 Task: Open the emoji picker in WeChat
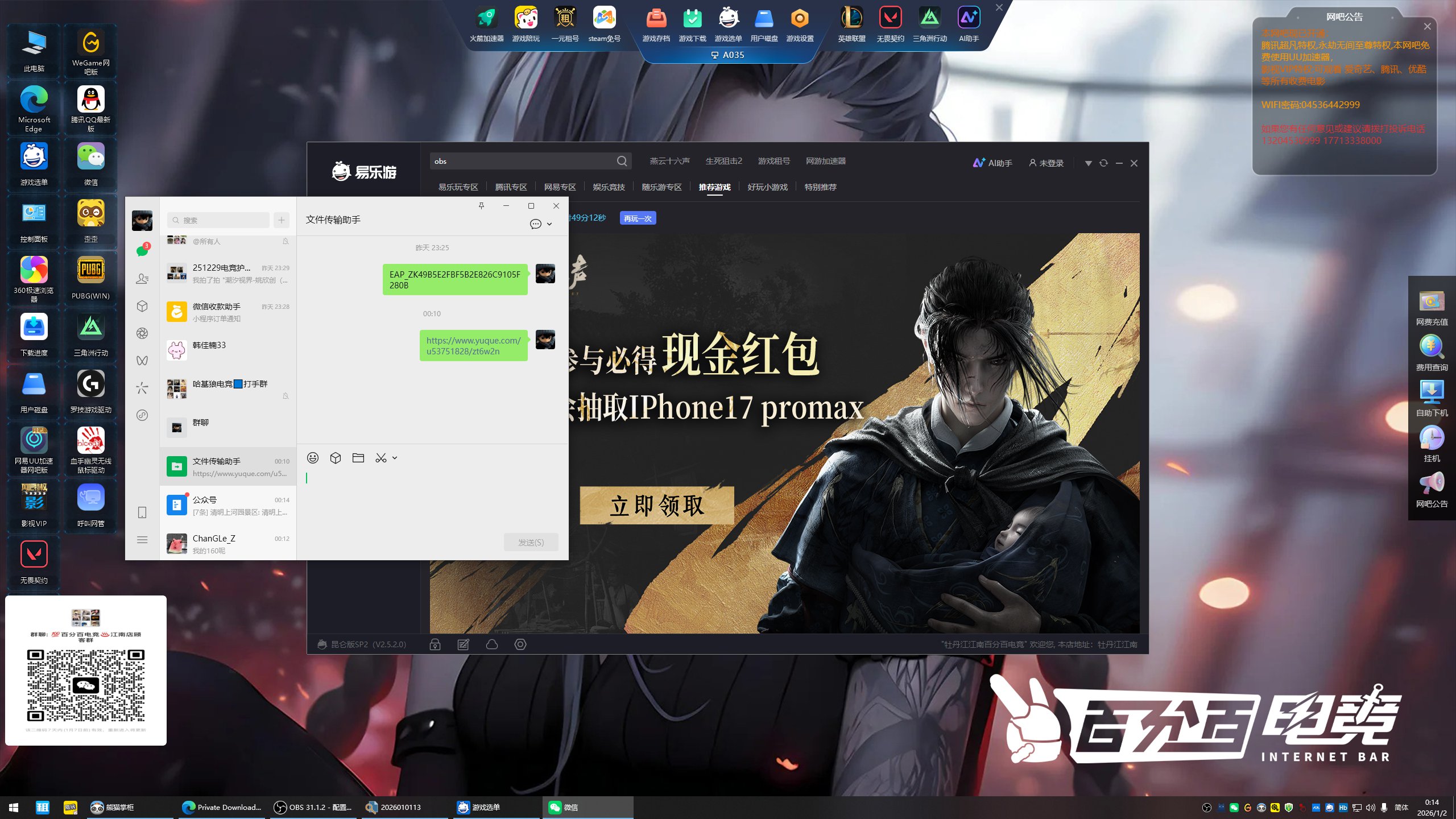coord(312,458)
